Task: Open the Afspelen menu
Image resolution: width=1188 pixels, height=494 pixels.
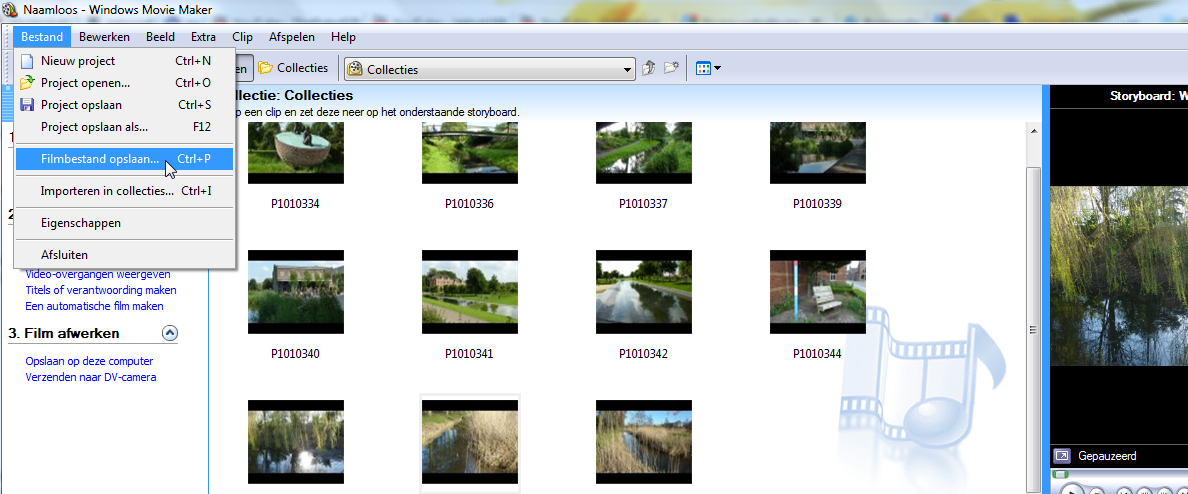Action: (291, 37)
